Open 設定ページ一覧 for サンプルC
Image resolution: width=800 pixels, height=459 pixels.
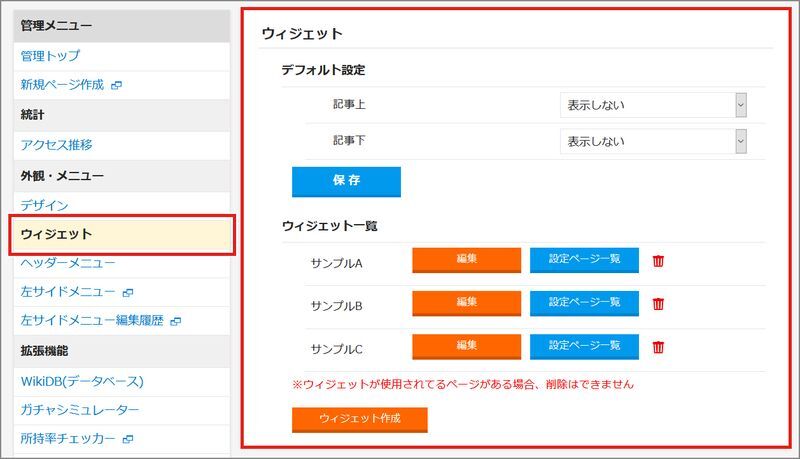coord(584,345)
